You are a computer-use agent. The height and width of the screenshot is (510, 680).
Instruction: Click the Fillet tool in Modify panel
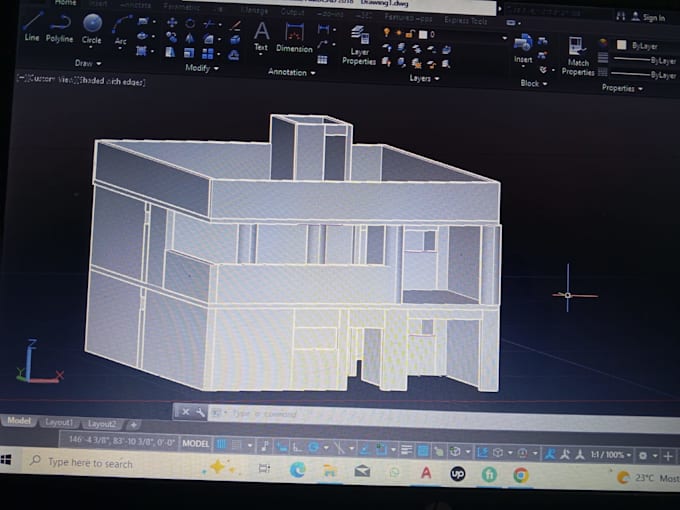[x=209, y=39]
